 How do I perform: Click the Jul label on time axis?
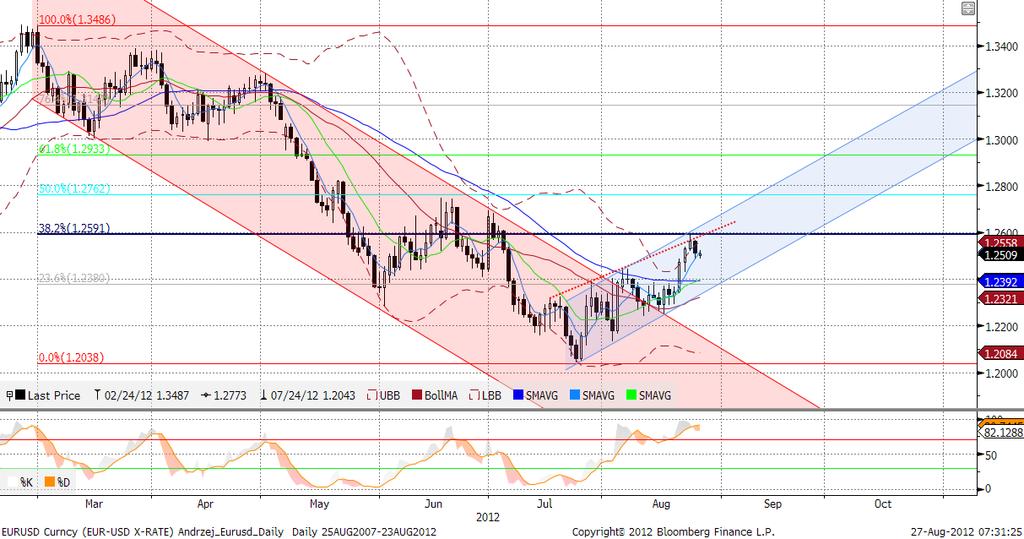click(544, 504)
